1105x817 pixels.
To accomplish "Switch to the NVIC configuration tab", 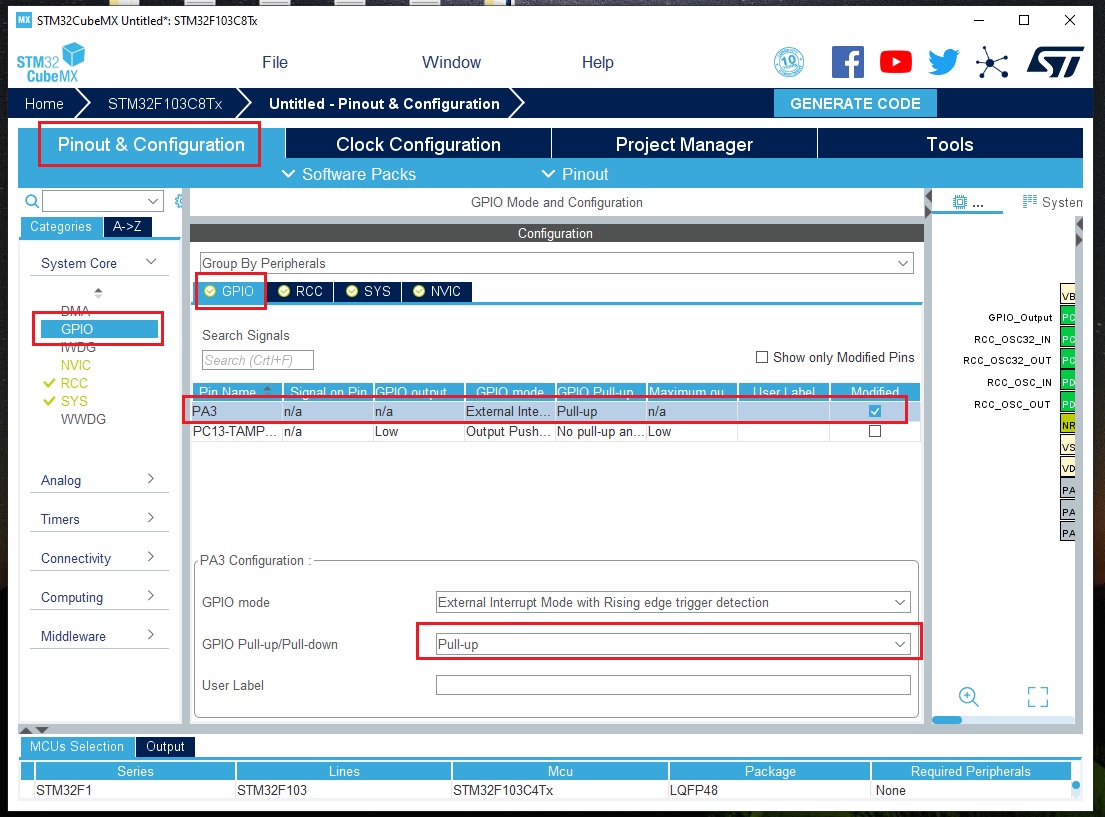I will pyautogui.click(x=437, y=291).
